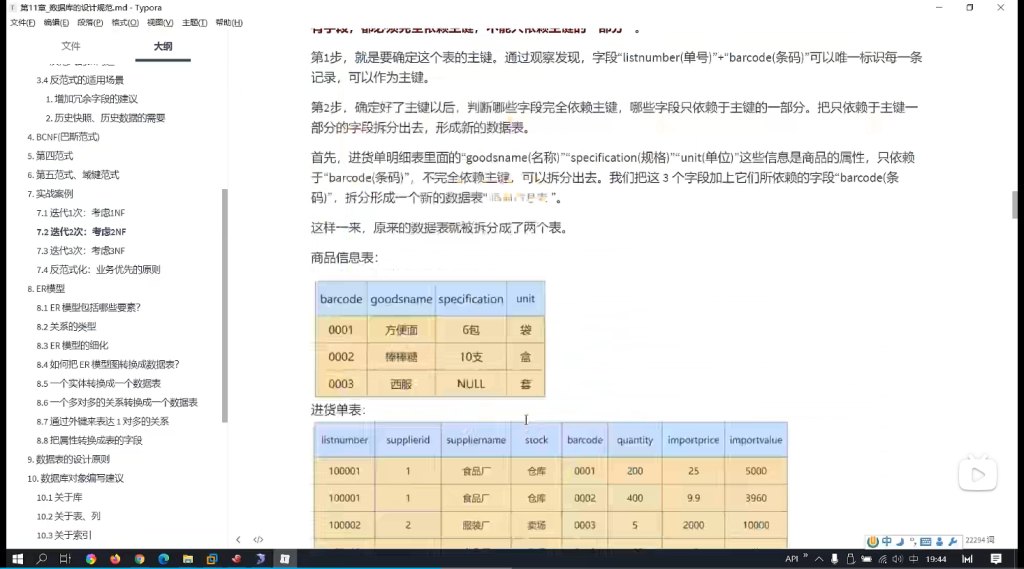
Task: Jump to outline item 4. BCNF(巴斯范式)
Action: pyautogui.click(x=63, y=137)
